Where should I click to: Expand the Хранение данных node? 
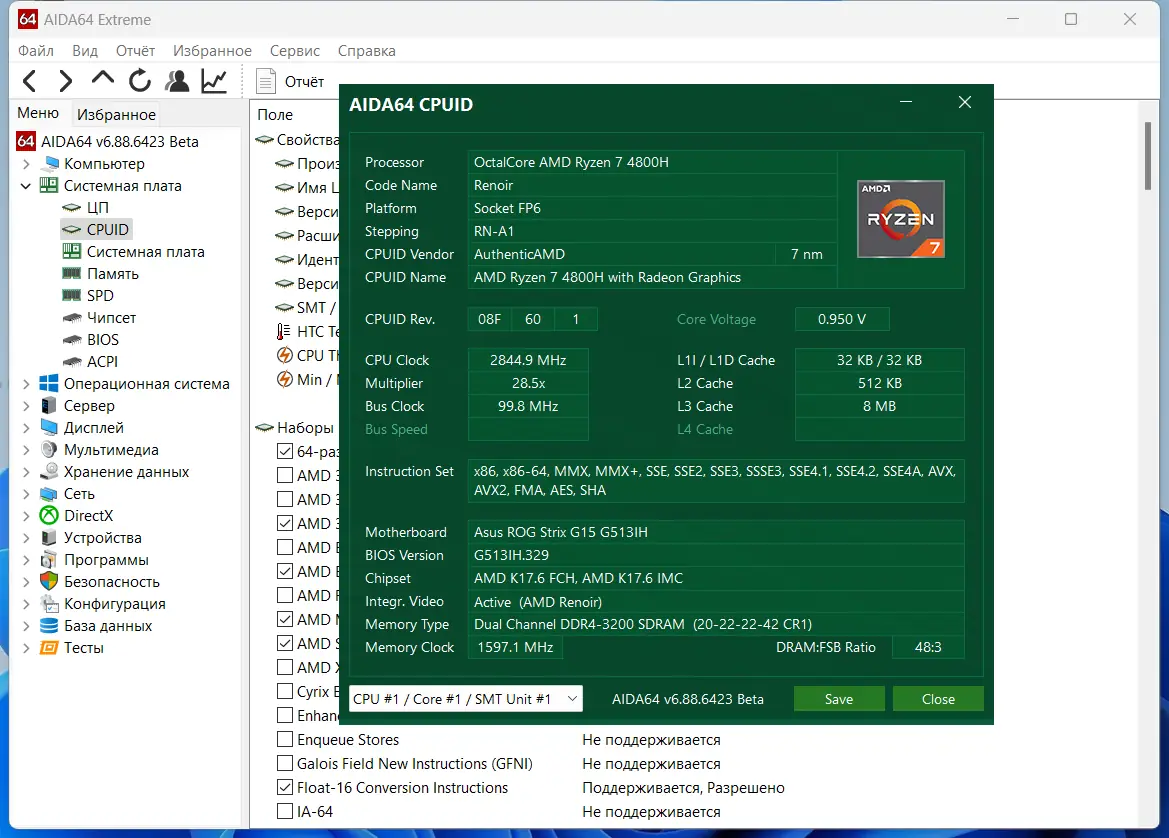coord(26,472)
